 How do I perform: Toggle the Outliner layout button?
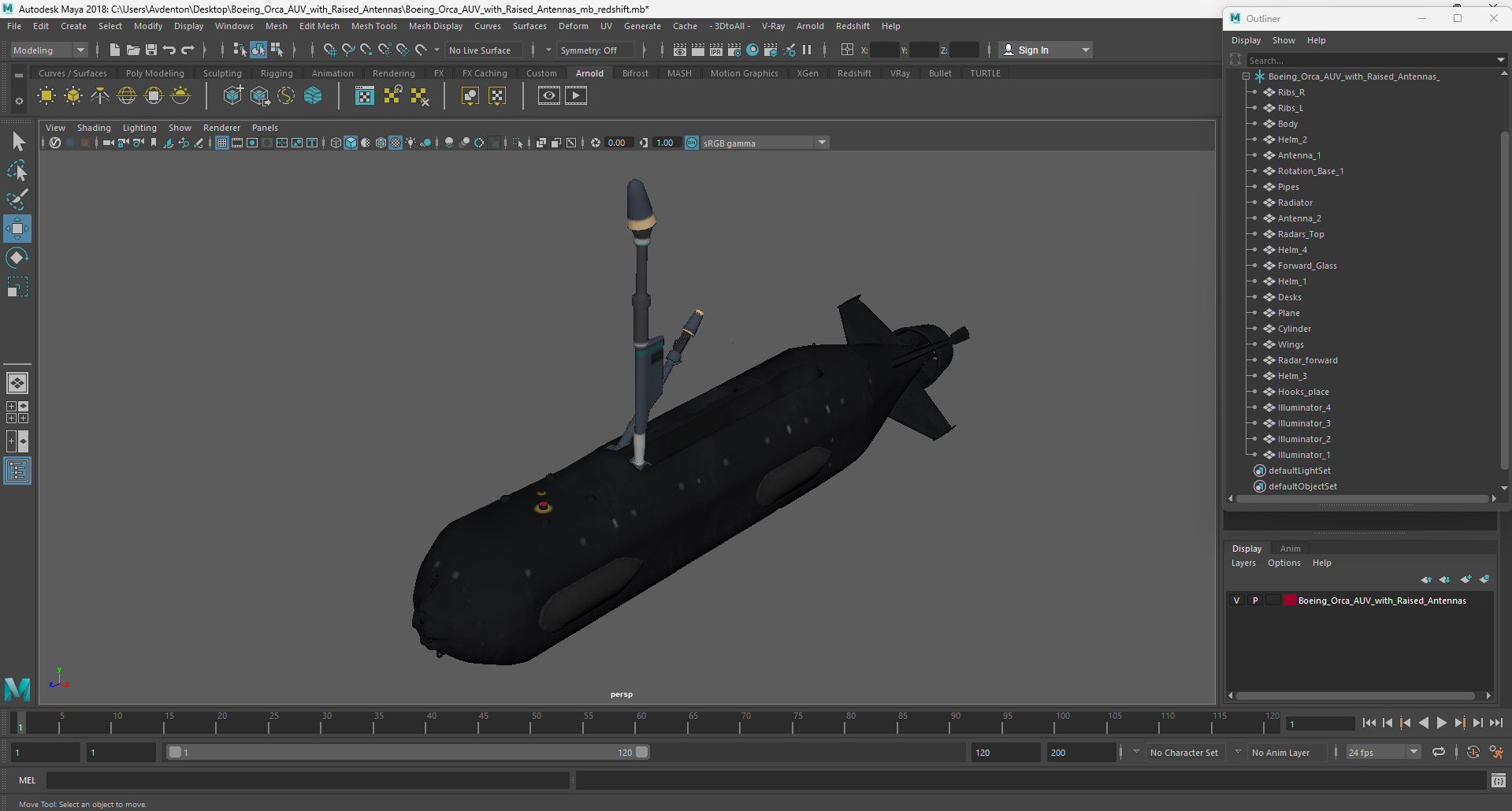[x=17, y=471]
